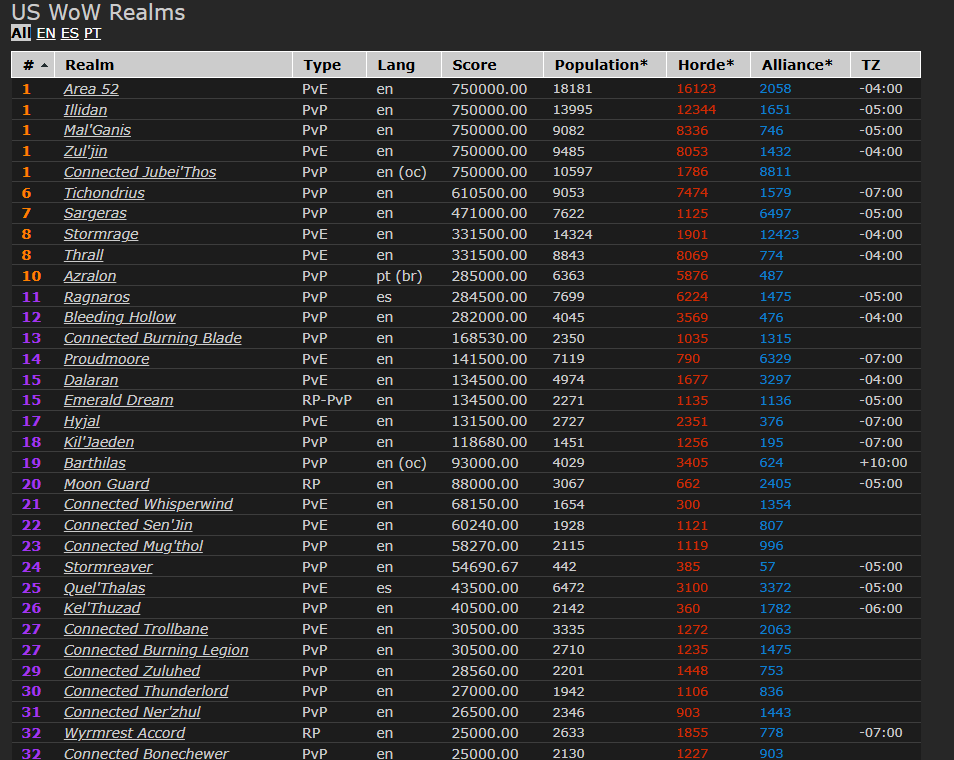Open the Wyrmrest Accord realm link
The height and width of the screenshot is (760, 954).
point(125,733)
